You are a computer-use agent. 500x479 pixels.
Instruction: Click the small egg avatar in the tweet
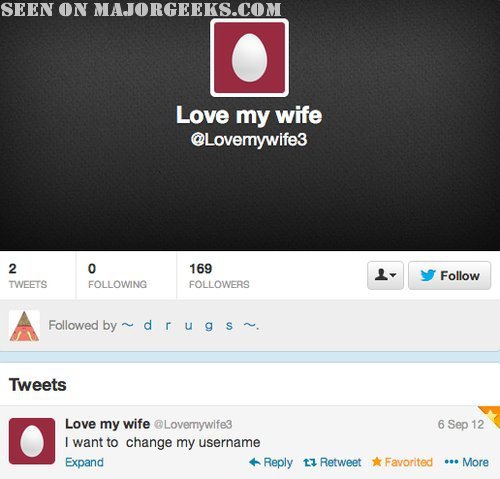[32, 441]
